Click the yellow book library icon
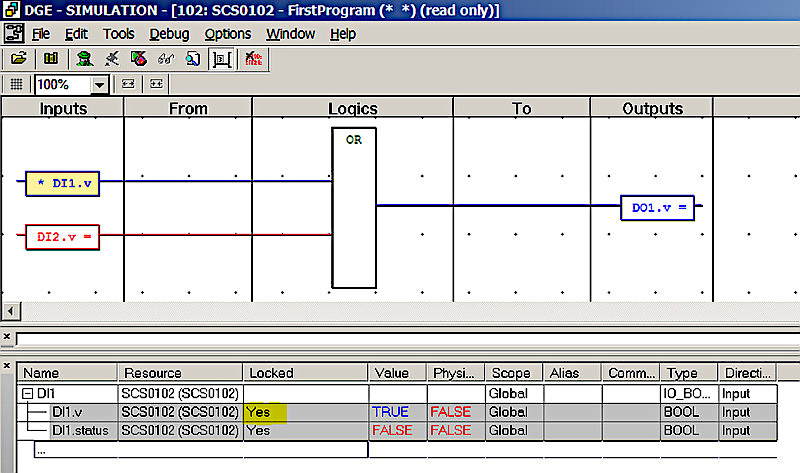800x473 pixels. 51,59
